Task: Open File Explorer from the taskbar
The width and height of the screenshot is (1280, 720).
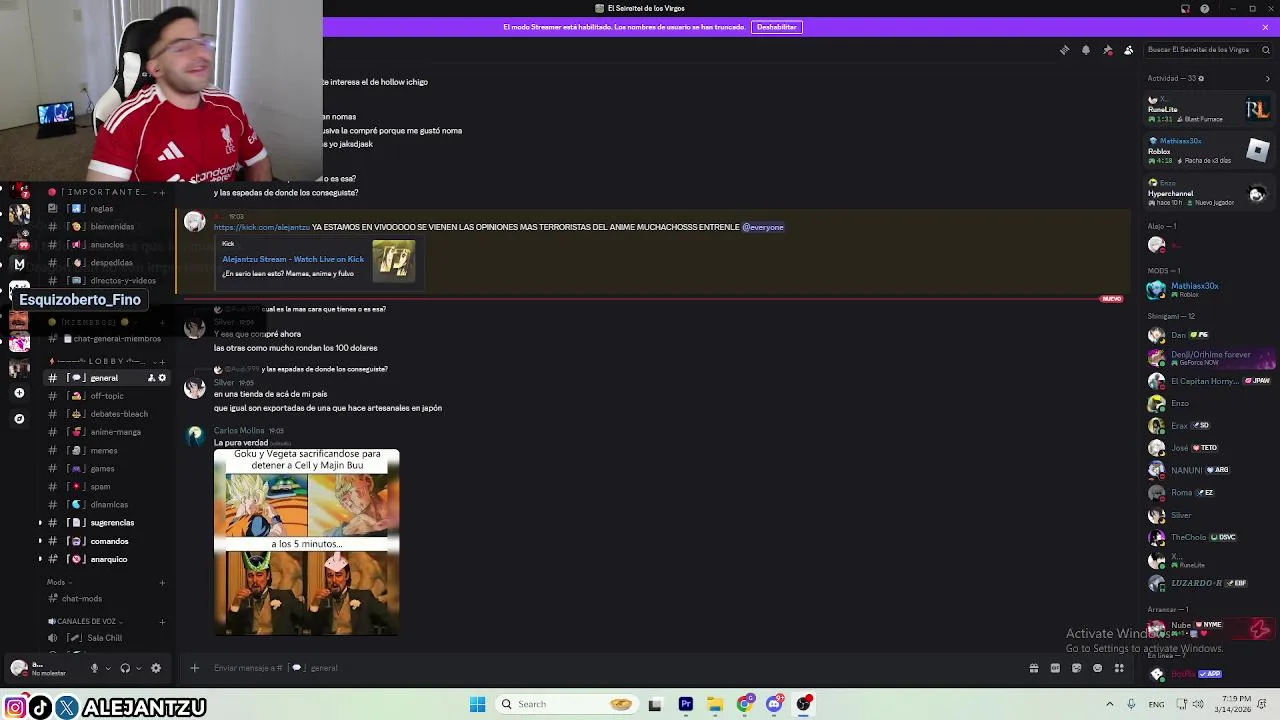Action: coord(715,704)
